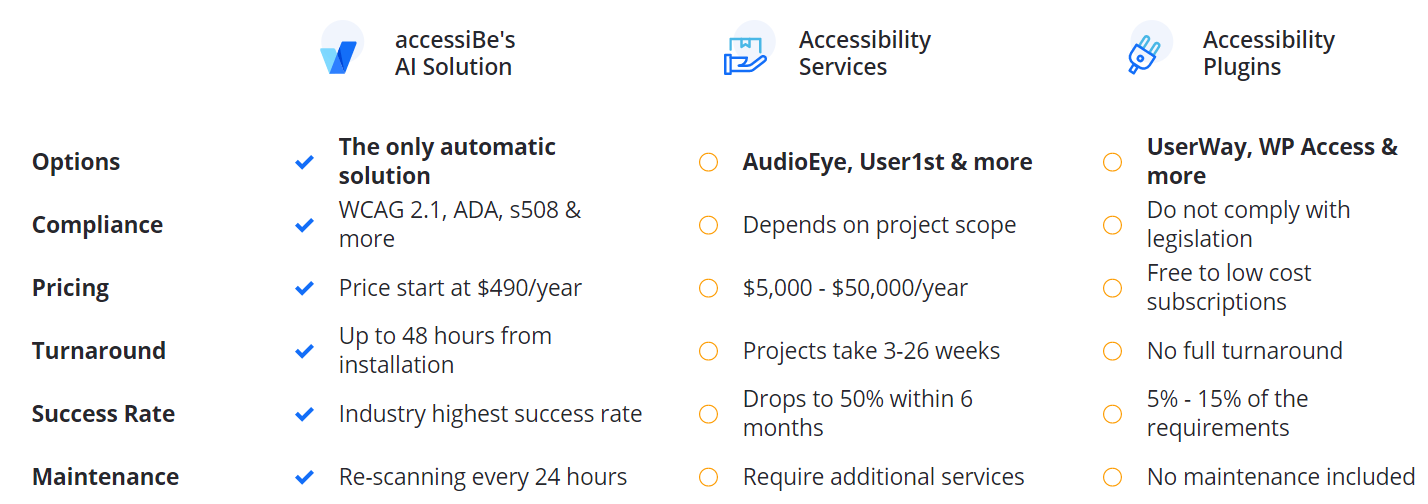Select circle next to 'No maintenance included'

[x=1112, y=477]
